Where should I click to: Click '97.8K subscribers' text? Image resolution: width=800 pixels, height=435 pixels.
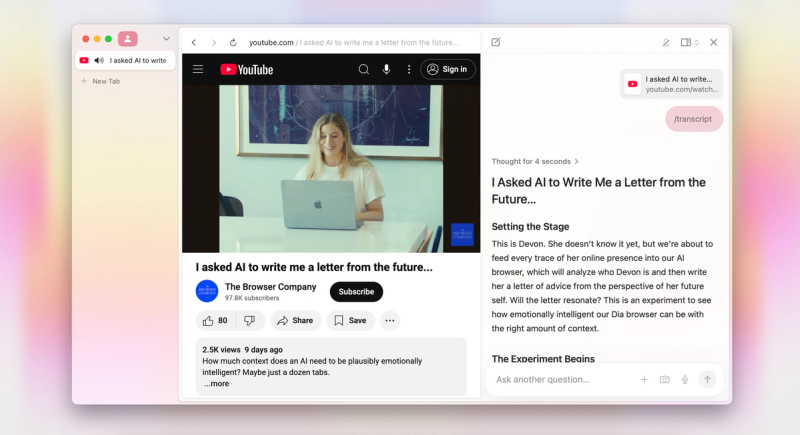point(252,298)
